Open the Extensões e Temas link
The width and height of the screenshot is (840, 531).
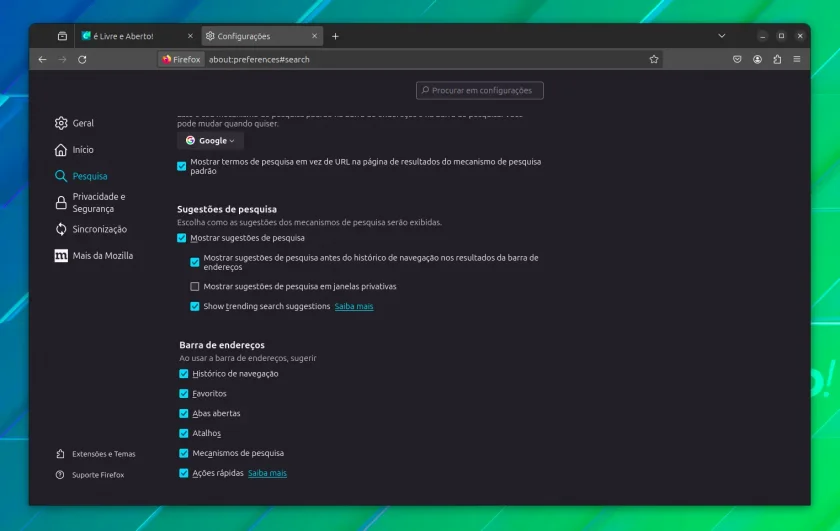pyautogui.click(x=104, y=454)
